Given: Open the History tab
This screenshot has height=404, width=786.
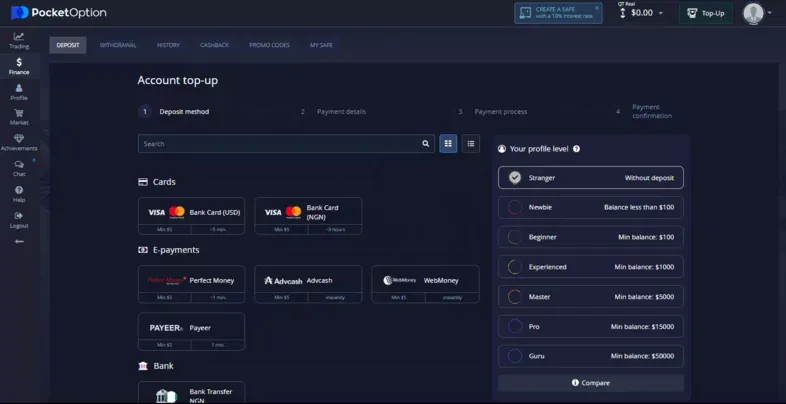Looking at the screenshot, I should tap(168, 45).
